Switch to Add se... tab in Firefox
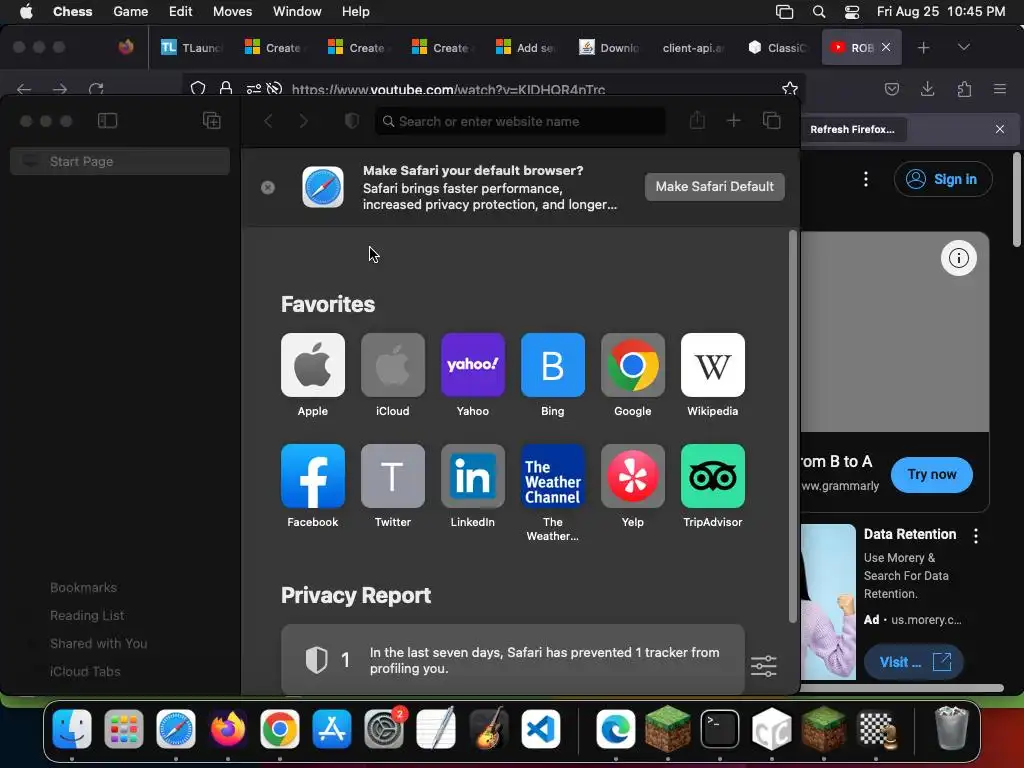Screen dimensions: 1024x768 pyautogui.click(x=526, y=48)
